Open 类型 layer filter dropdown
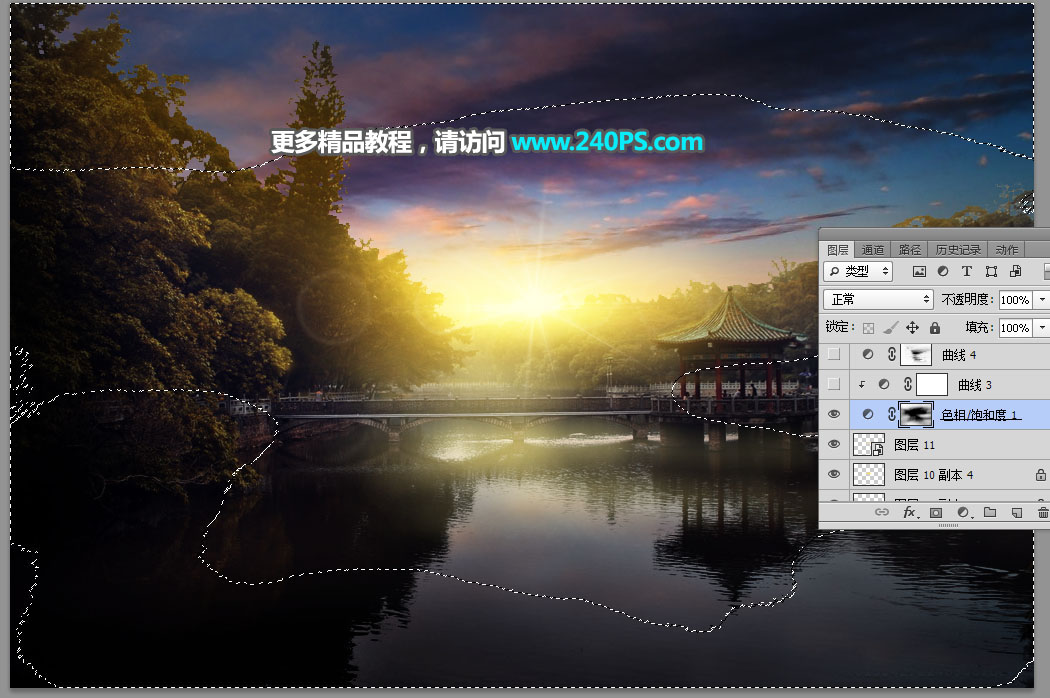1050x698 pixels. (858, 271)
